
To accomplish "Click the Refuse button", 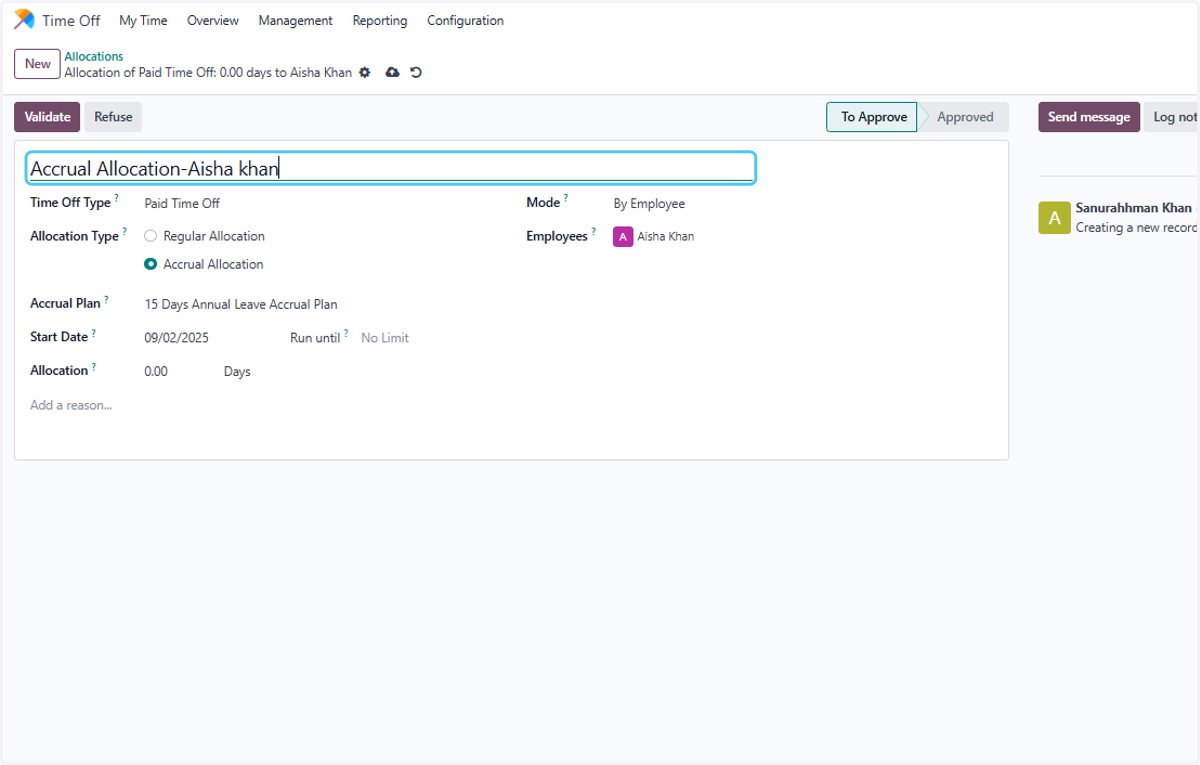I will click(x=113, y=117).
